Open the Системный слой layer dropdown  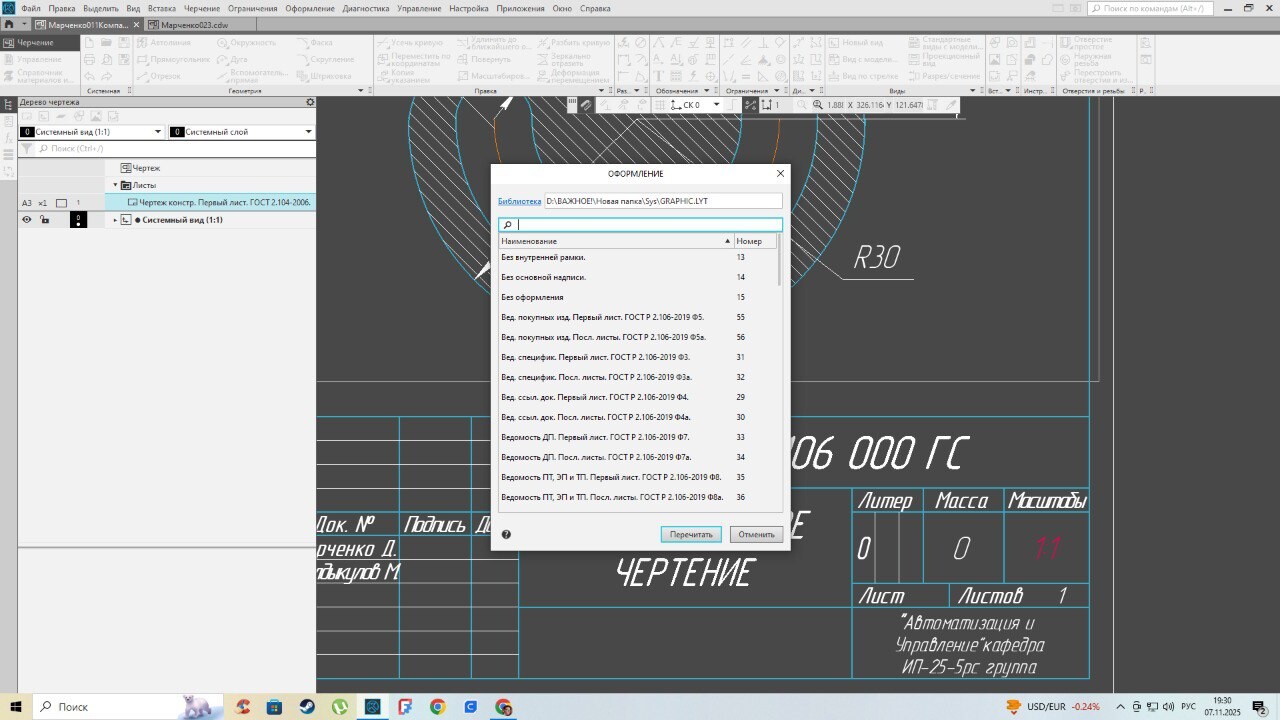[x=308, y=132]
